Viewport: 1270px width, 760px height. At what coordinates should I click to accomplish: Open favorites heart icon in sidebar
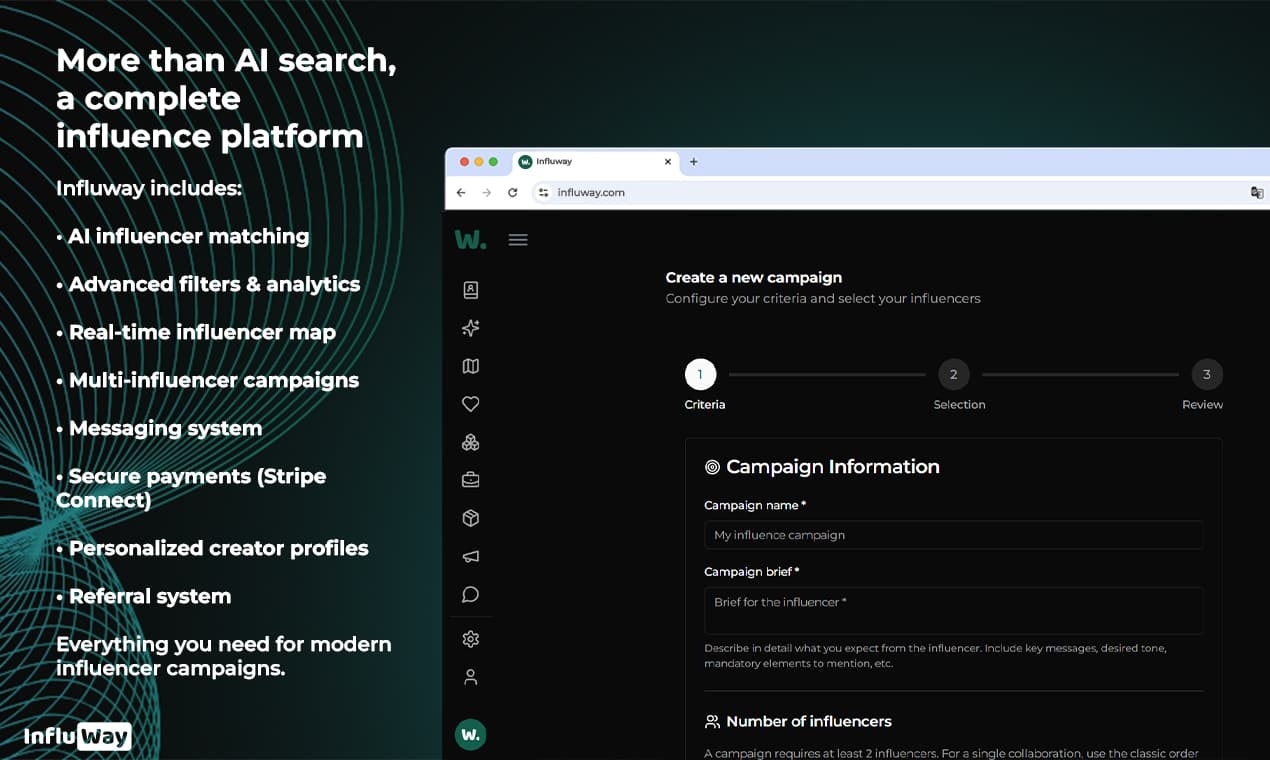[x=471, y=404]
